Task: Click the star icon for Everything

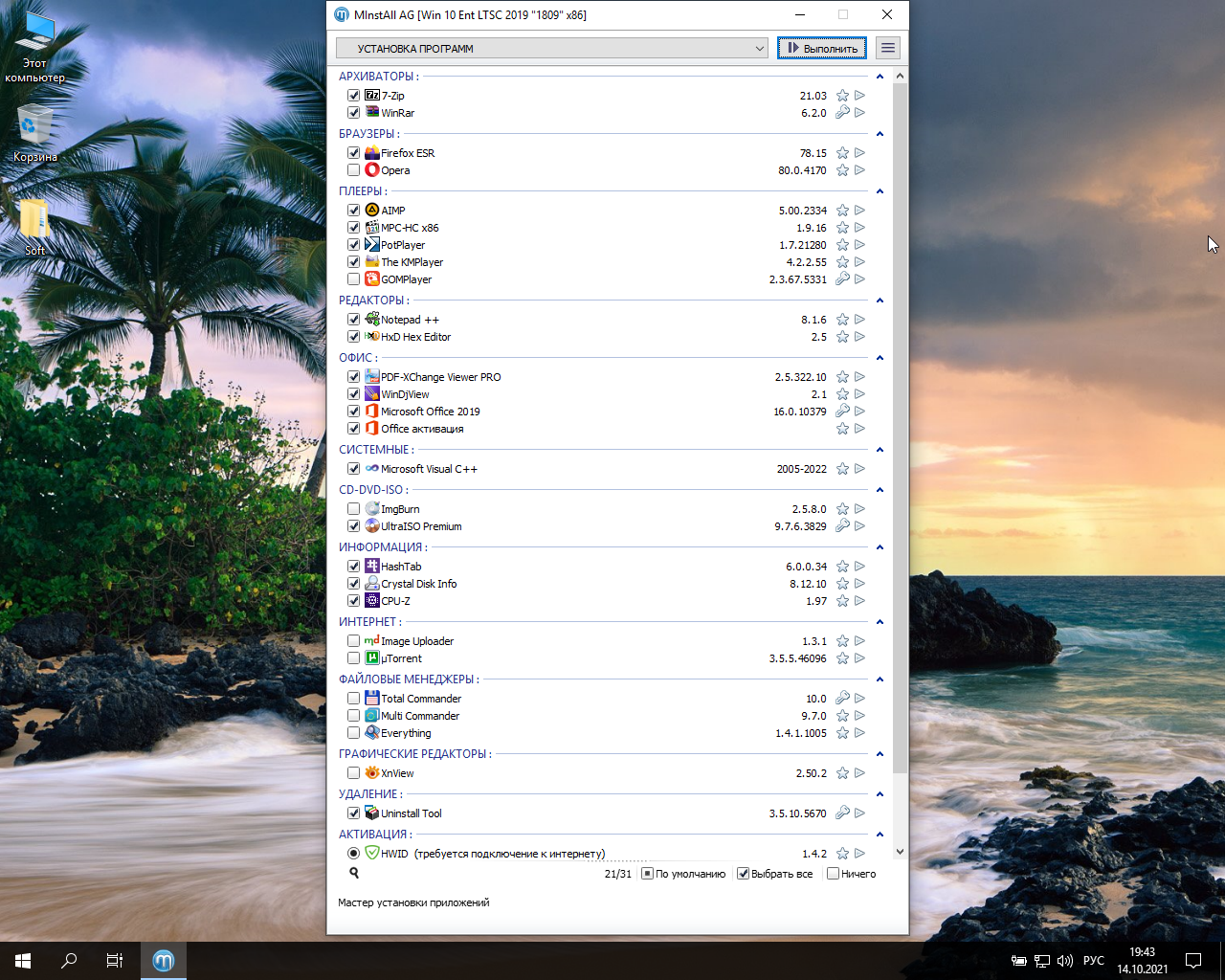Action: click(x=842, y=733)
